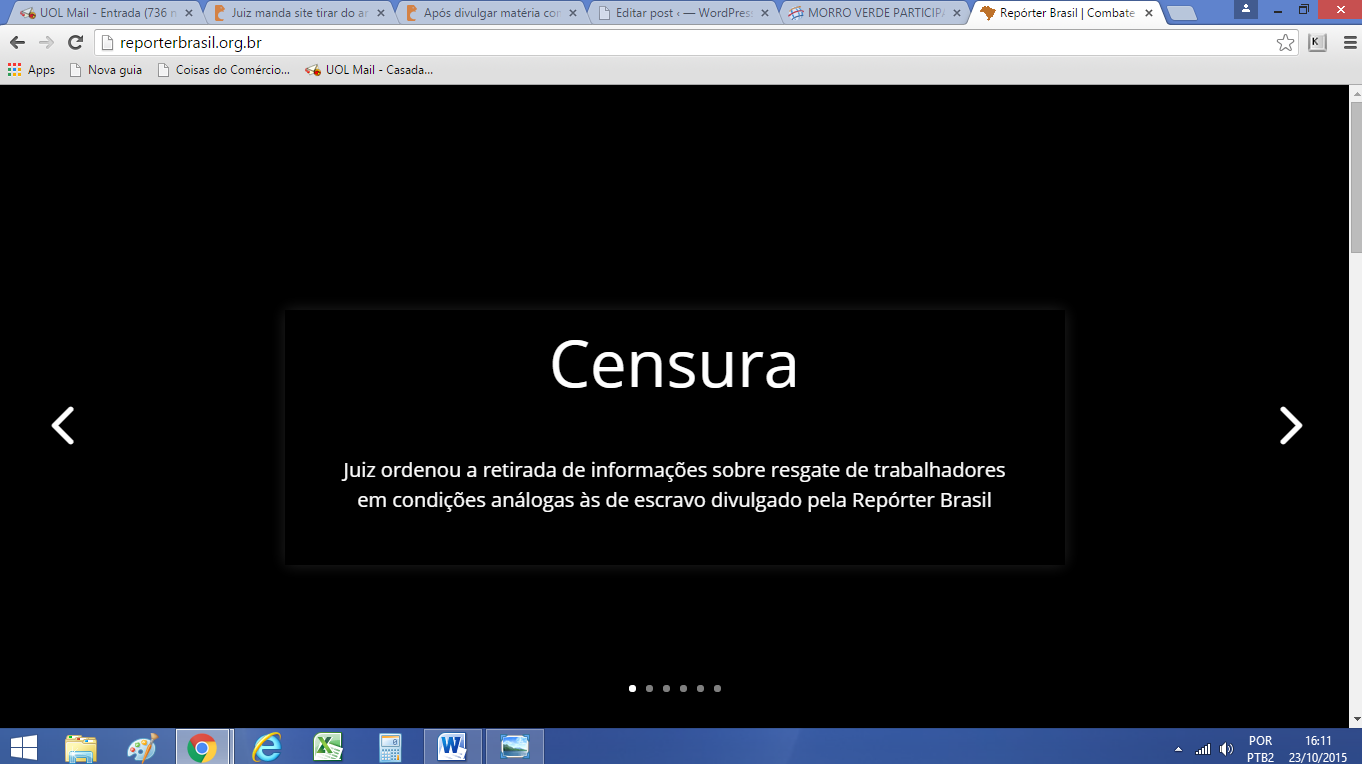Close the Juiz manda site tirar tab
This screenshot has width=1362, height=764.
coord(379,14)
